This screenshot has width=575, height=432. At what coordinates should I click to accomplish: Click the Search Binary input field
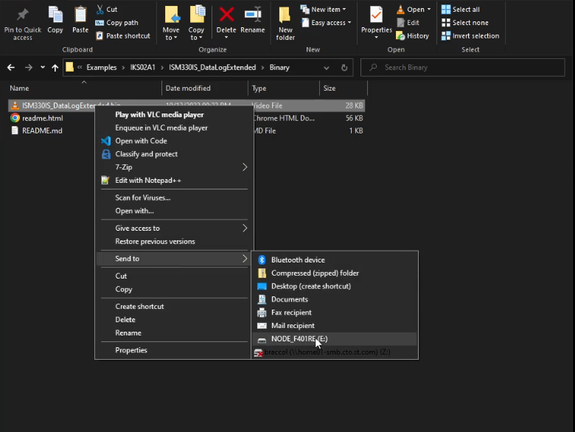tap(463, 67)
